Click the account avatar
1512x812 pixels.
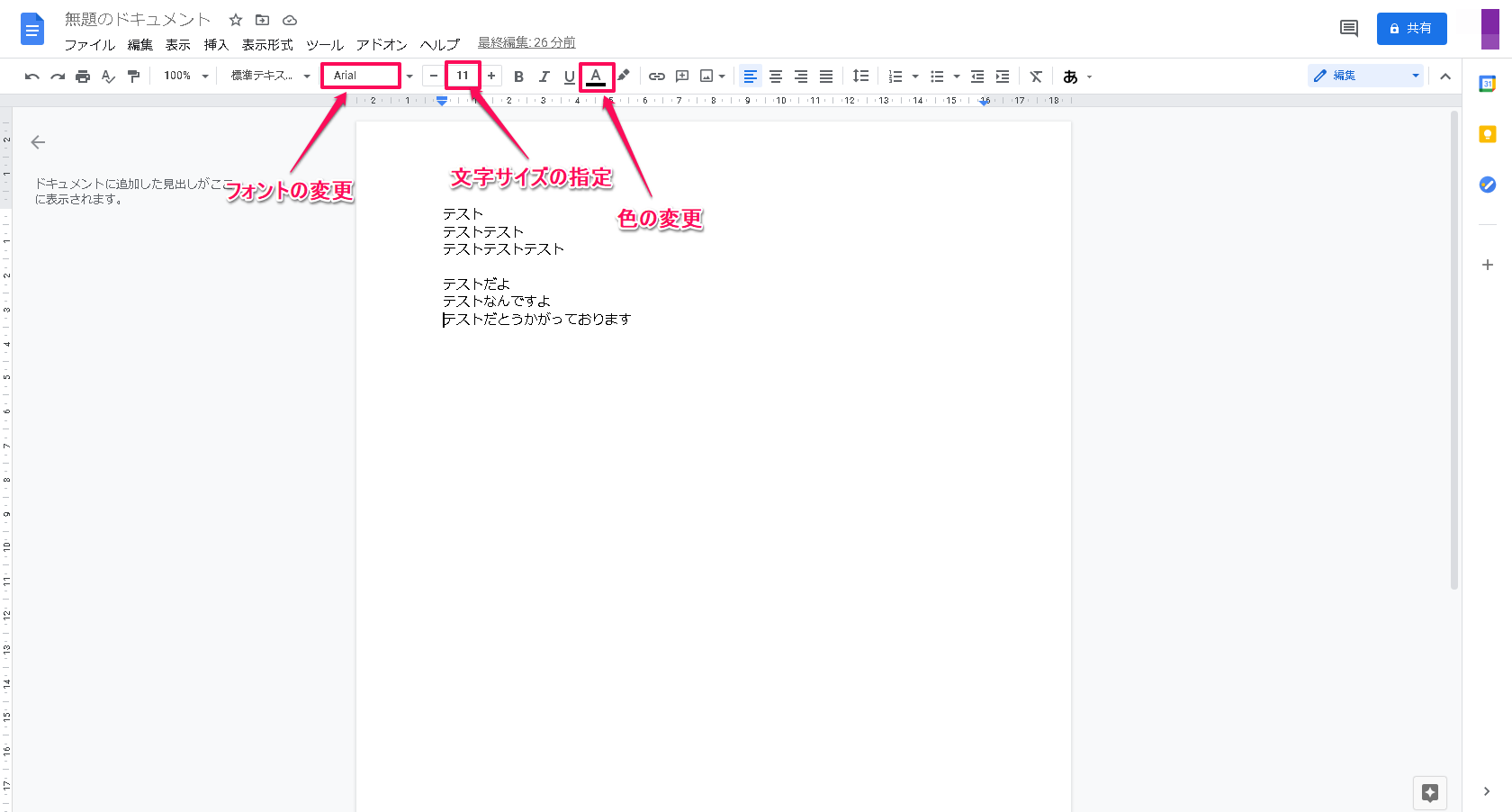[x=1490, y=29]
